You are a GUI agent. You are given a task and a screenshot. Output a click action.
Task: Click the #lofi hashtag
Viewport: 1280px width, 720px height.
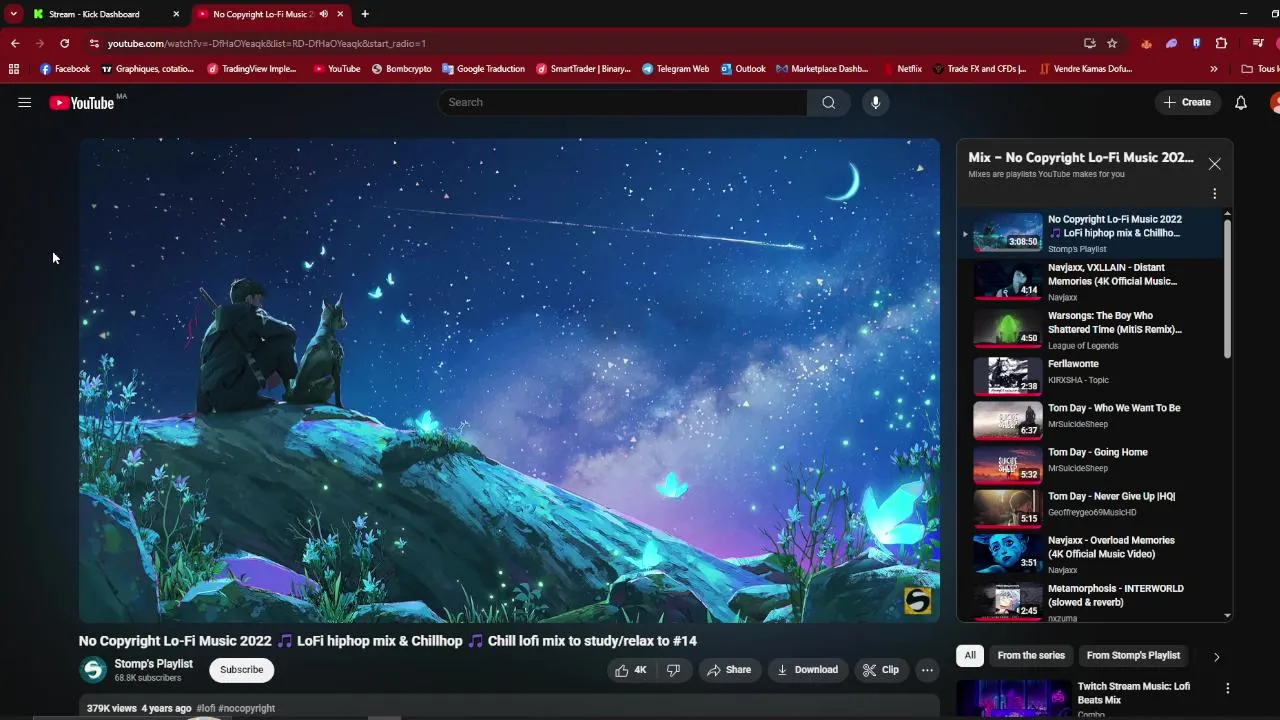(x=205, y=708)
